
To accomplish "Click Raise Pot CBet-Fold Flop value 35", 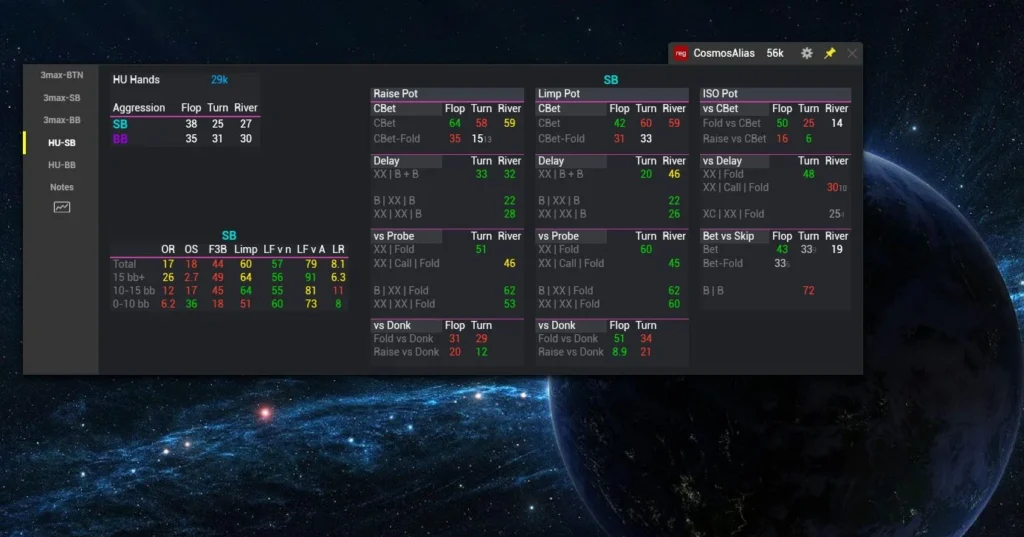I will [455, 138].
